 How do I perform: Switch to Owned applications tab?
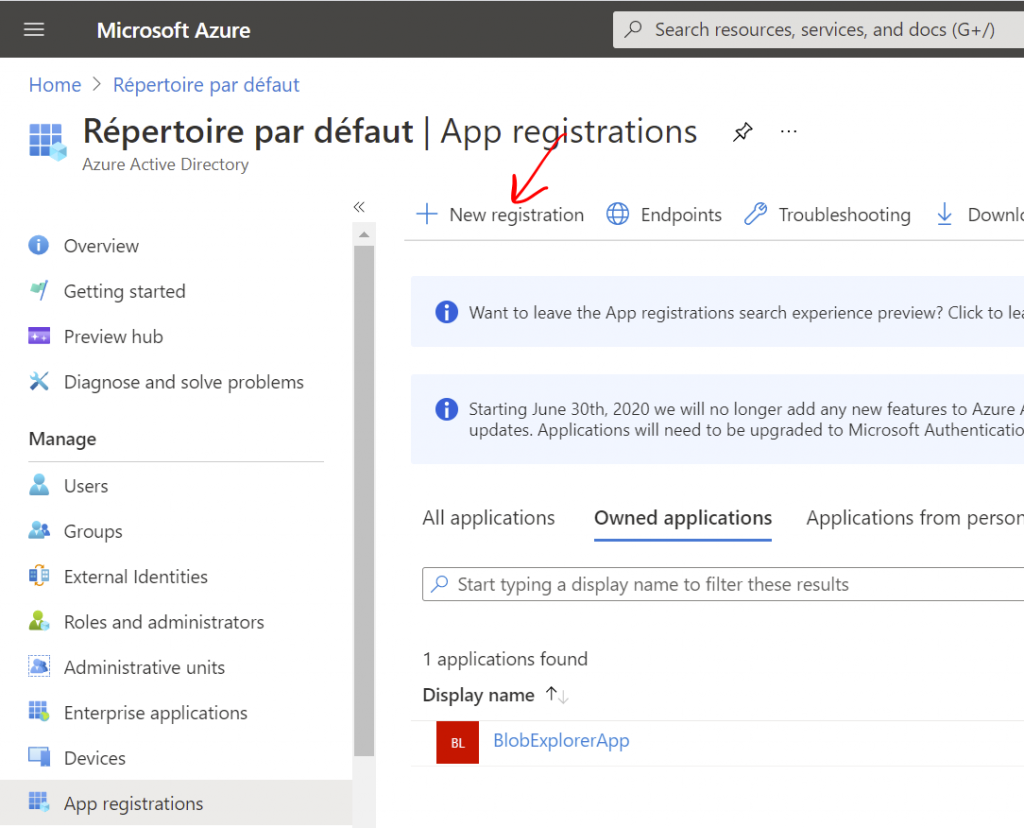pyautogui.click(x=683, y=518)
